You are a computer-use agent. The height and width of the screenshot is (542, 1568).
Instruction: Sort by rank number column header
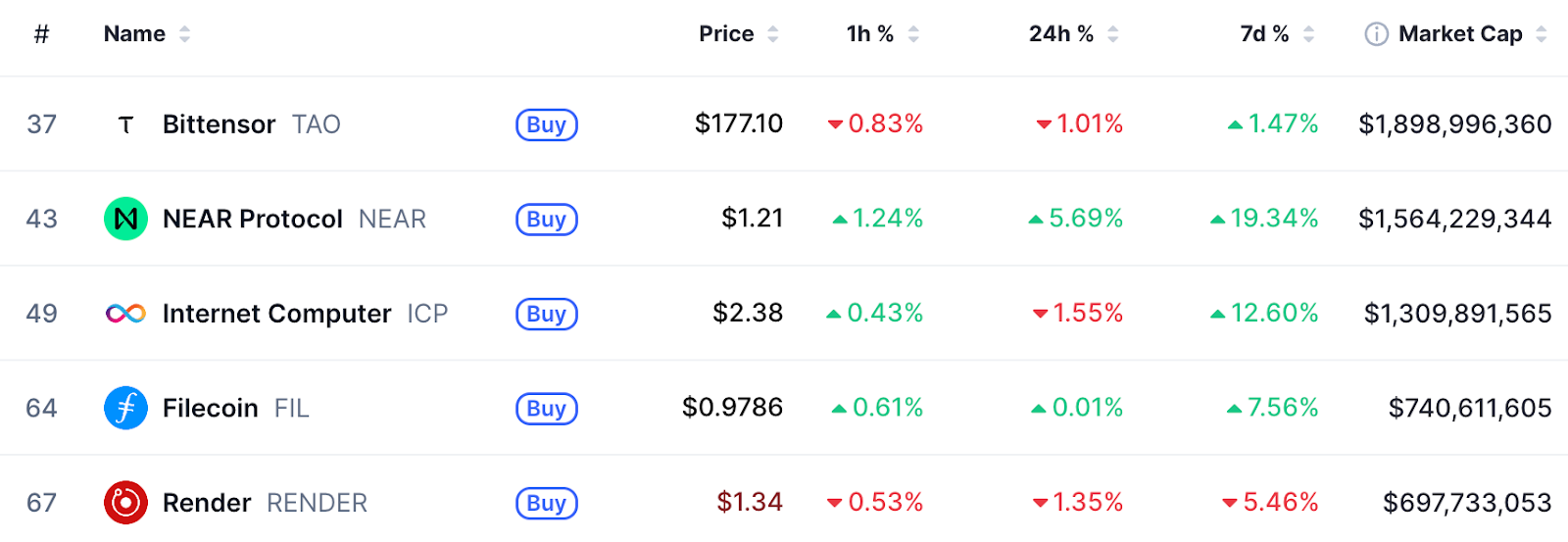tap(41, 34)
